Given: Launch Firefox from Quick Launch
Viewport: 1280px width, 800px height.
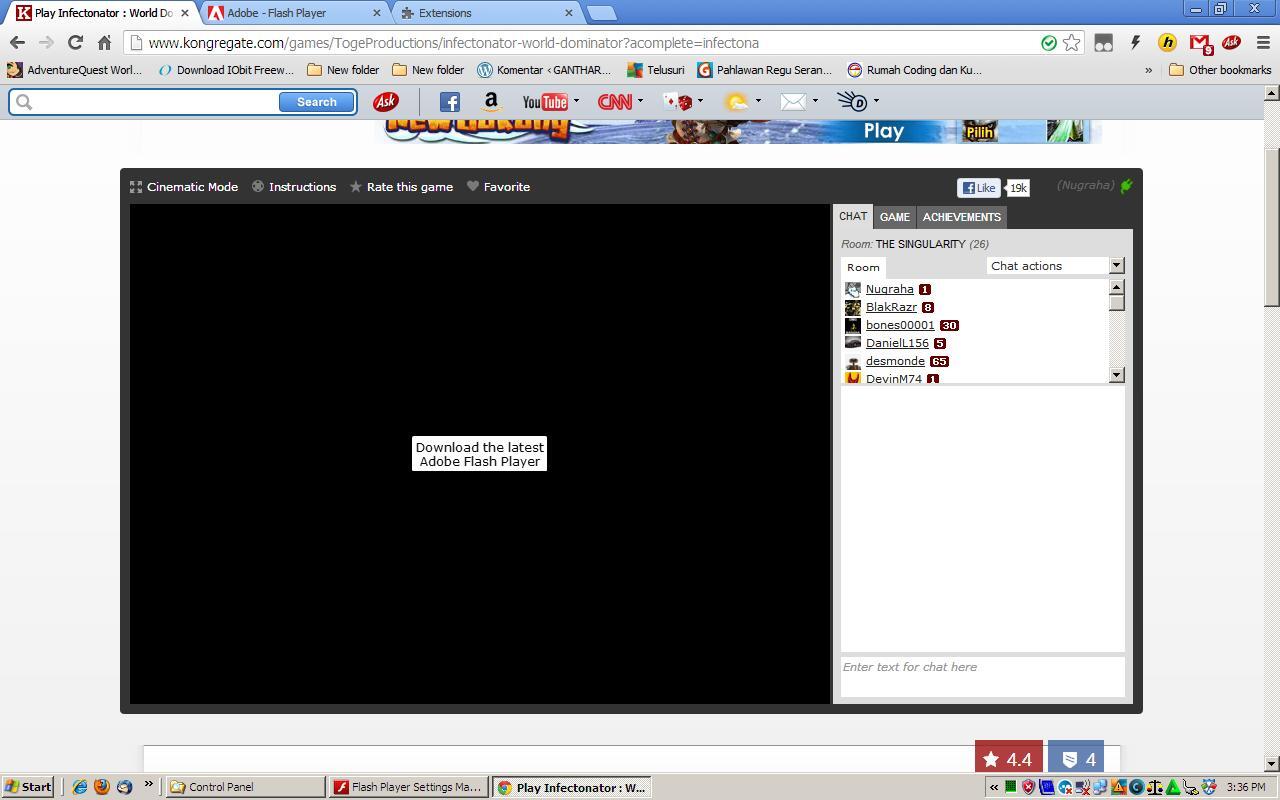Looking at the screenshot, I should click(101, 787).
